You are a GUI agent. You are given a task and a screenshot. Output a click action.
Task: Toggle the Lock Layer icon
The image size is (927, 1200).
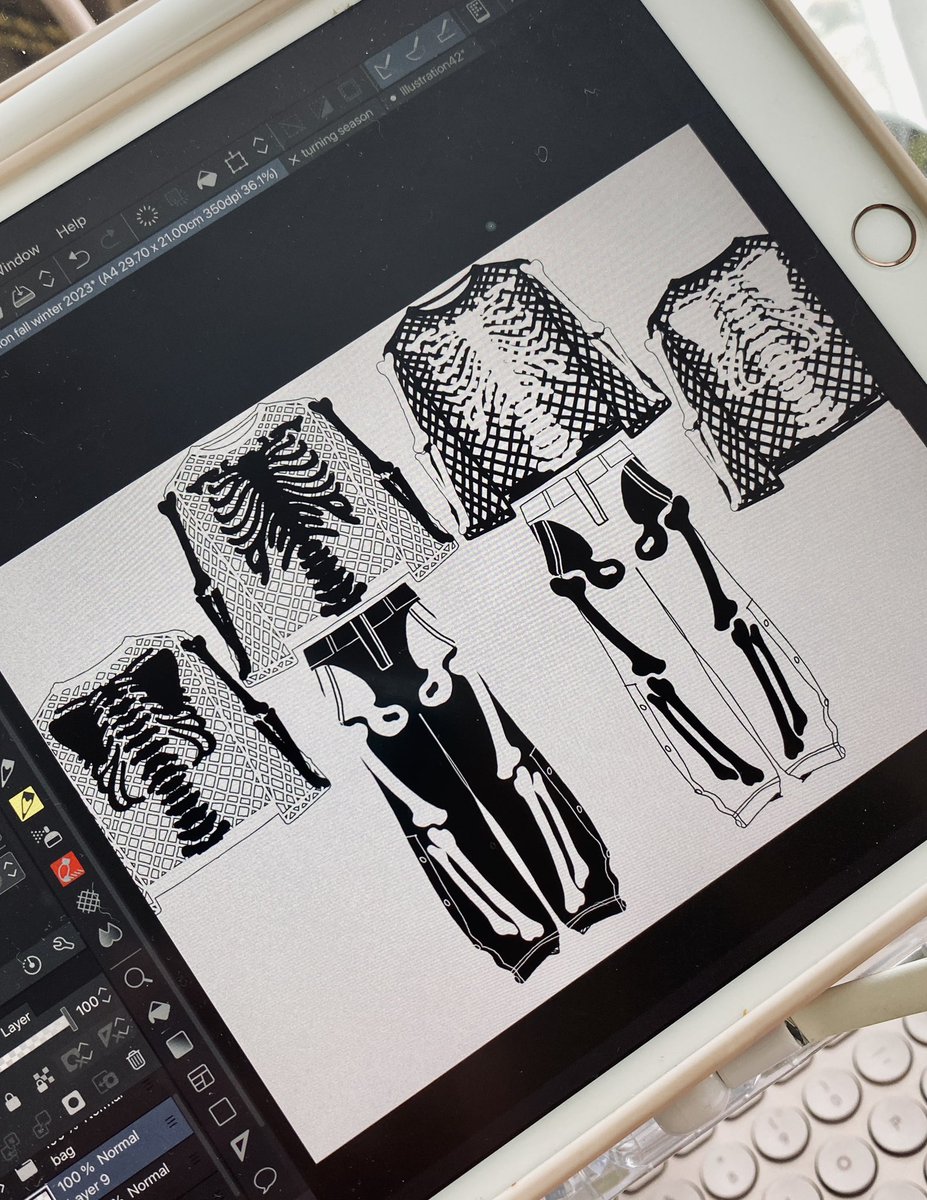click(x=12, y=1102)
